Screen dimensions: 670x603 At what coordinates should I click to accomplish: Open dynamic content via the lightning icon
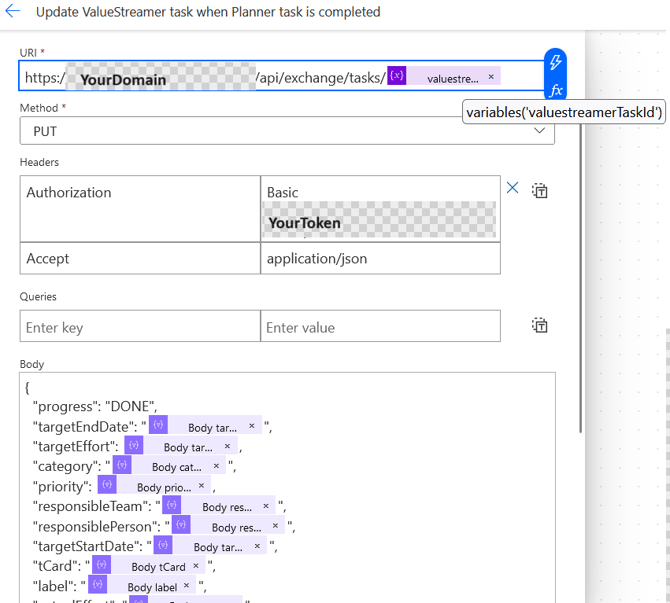click(556, 62)
